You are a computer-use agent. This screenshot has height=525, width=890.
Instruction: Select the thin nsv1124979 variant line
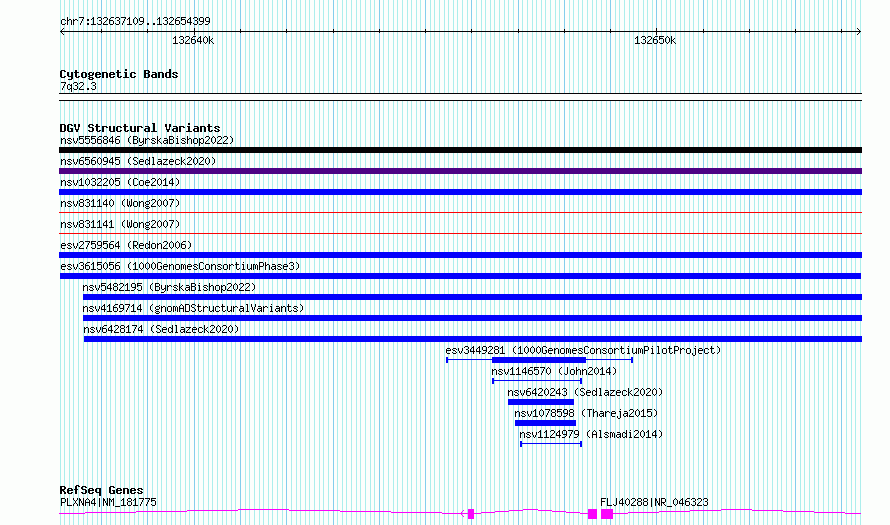point(551,444)
